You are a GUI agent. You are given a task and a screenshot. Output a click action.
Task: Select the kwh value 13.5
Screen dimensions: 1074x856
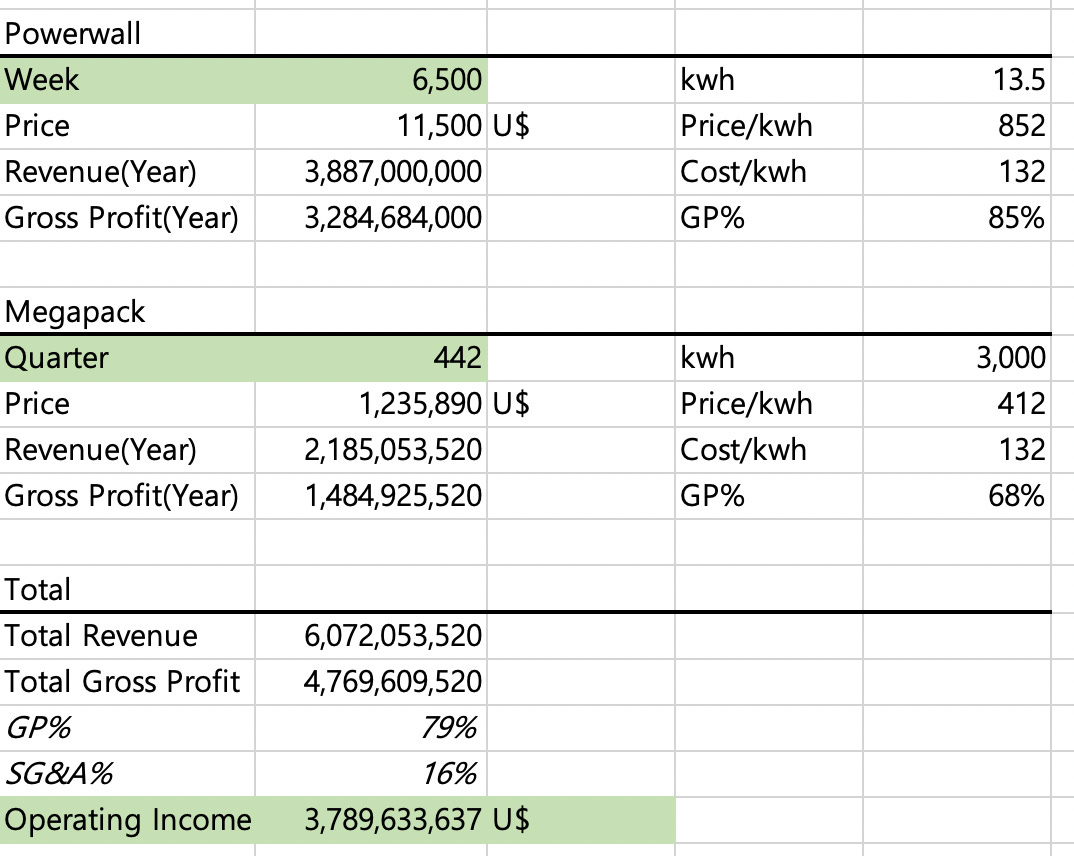pos(956,80)
